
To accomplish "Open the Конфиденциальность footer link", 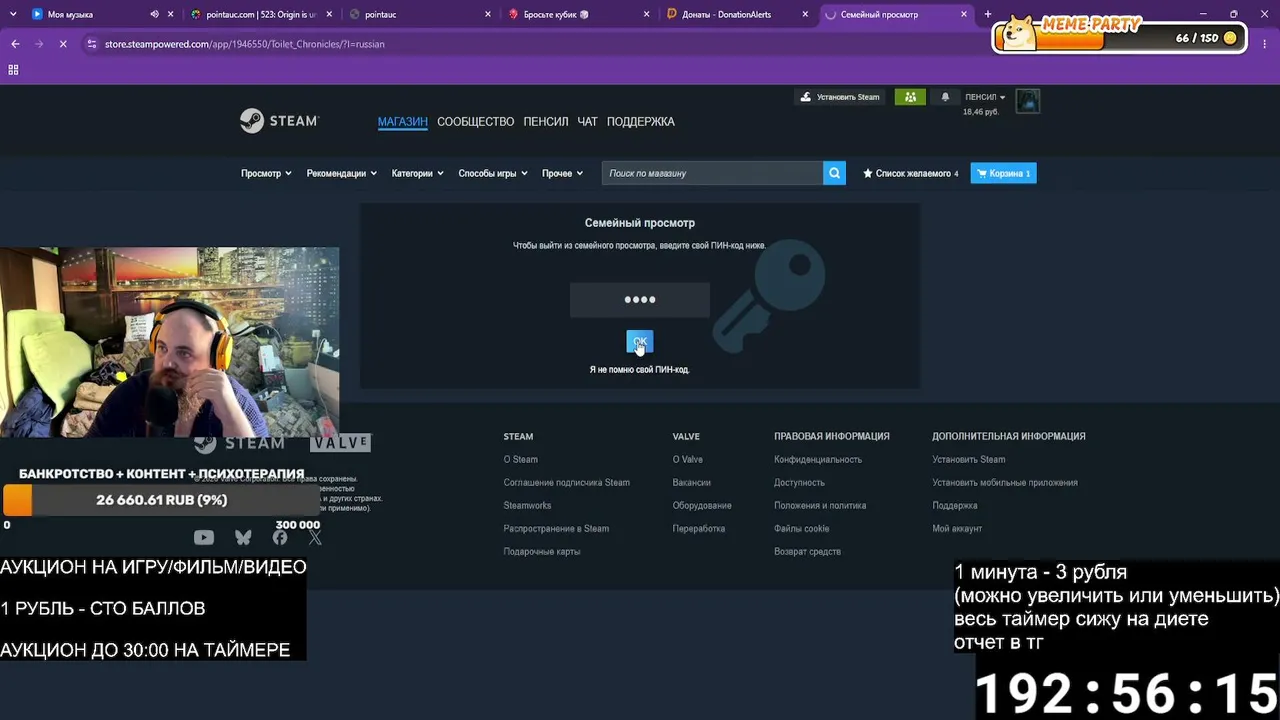I will [818, 460].
